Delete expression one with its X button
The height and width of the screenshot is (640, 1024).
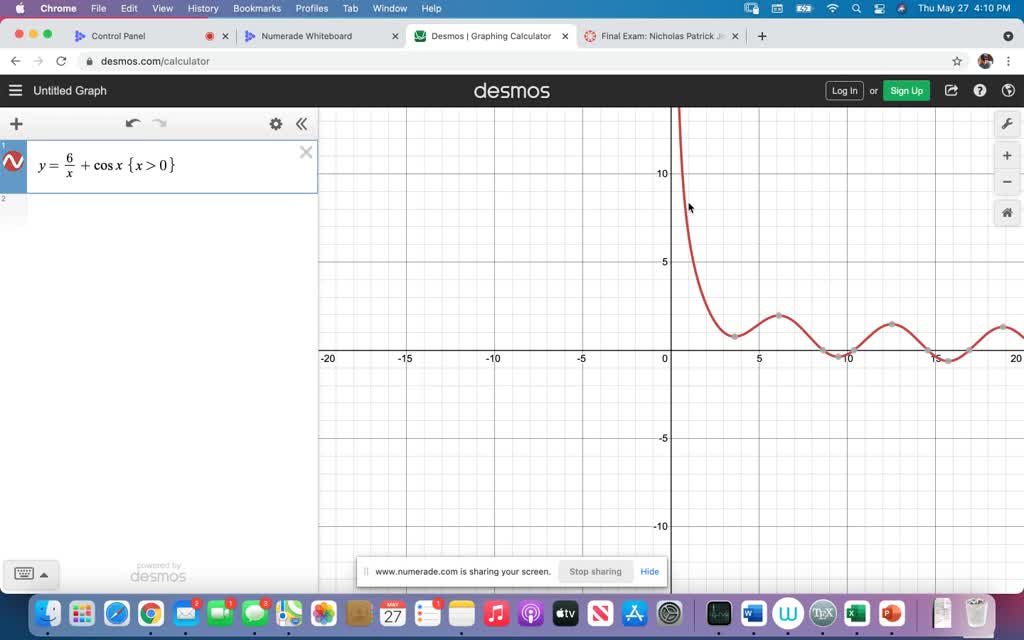click(x=306, y=152)
